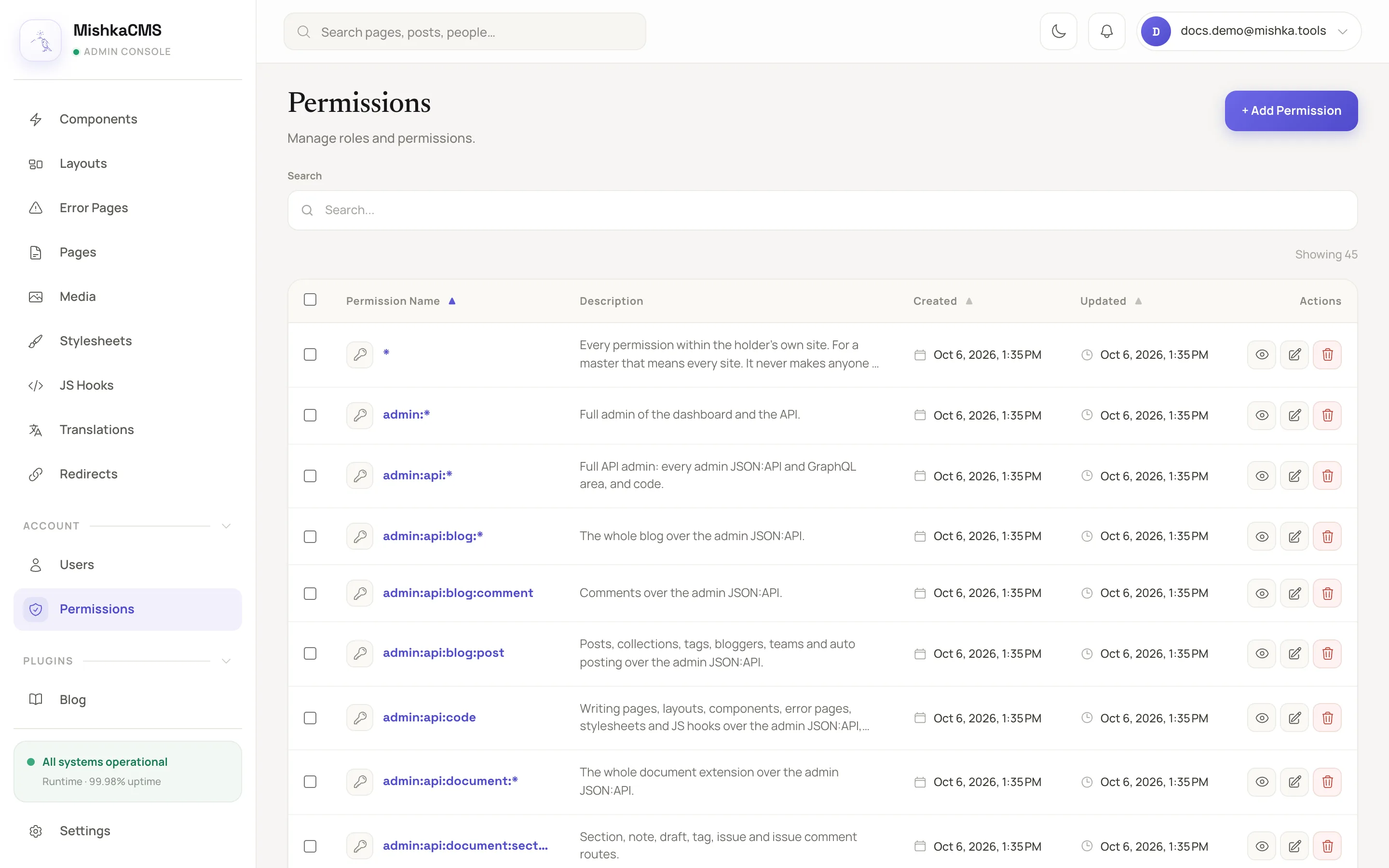Select all permissions with the header checkbox

click(x=310, y=299)
